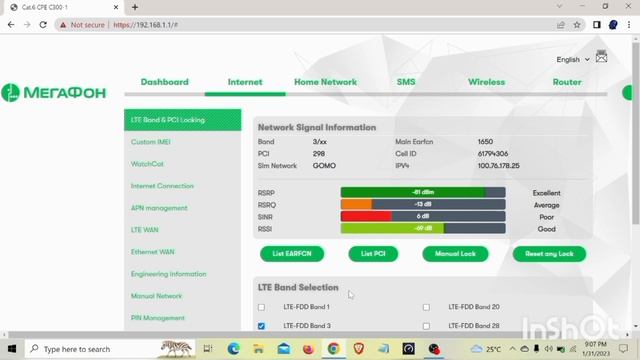
Task: Click Windows taskbar search box
Action: tap(110, 349)
